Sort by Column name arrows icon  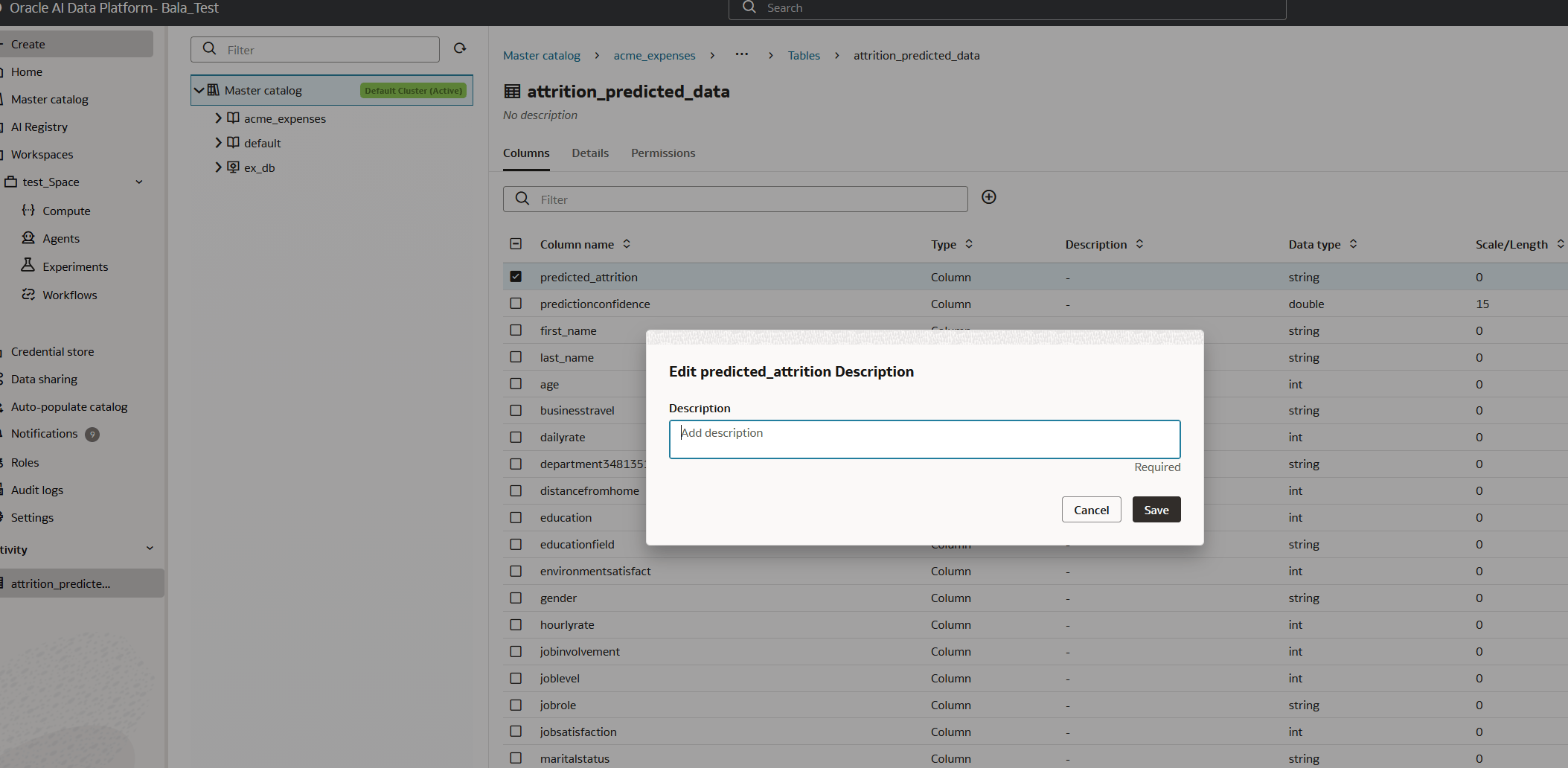coord(627,244)
